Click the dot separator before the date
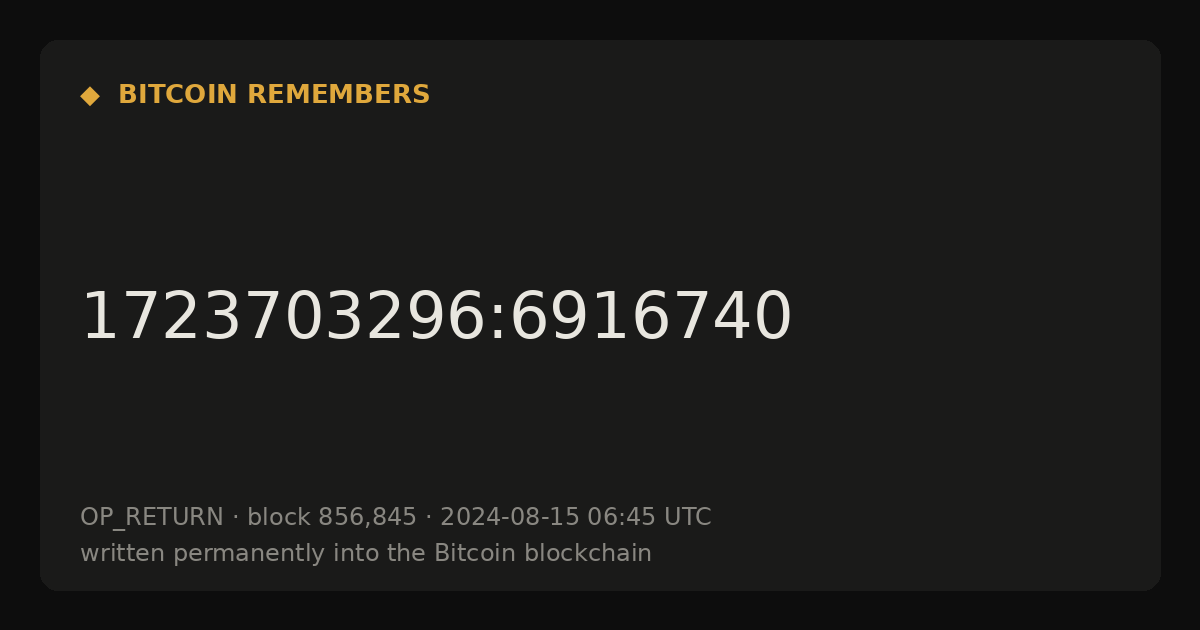 pyautogui.click(x=428, y=518)
